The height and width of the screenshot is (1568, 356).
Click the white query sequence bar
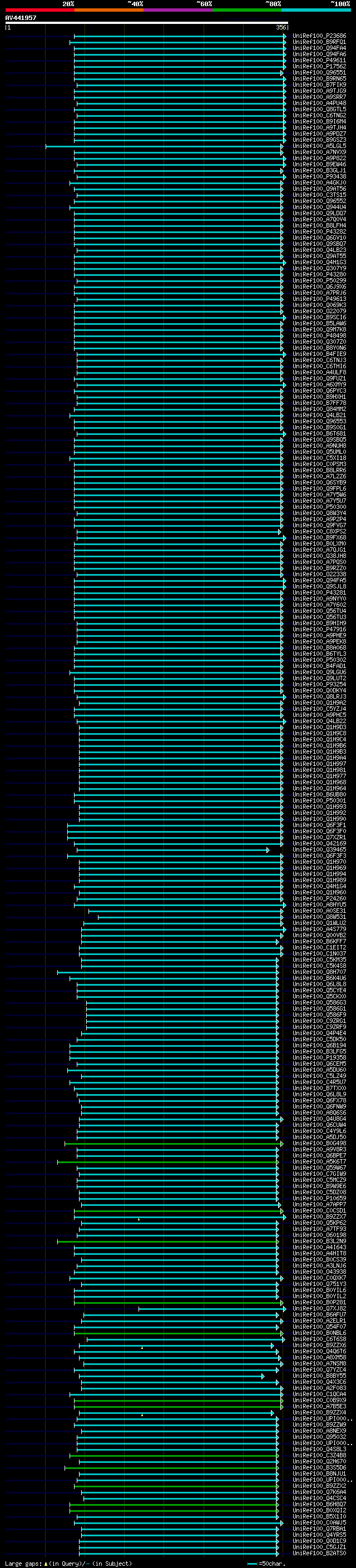coord(147,23)
